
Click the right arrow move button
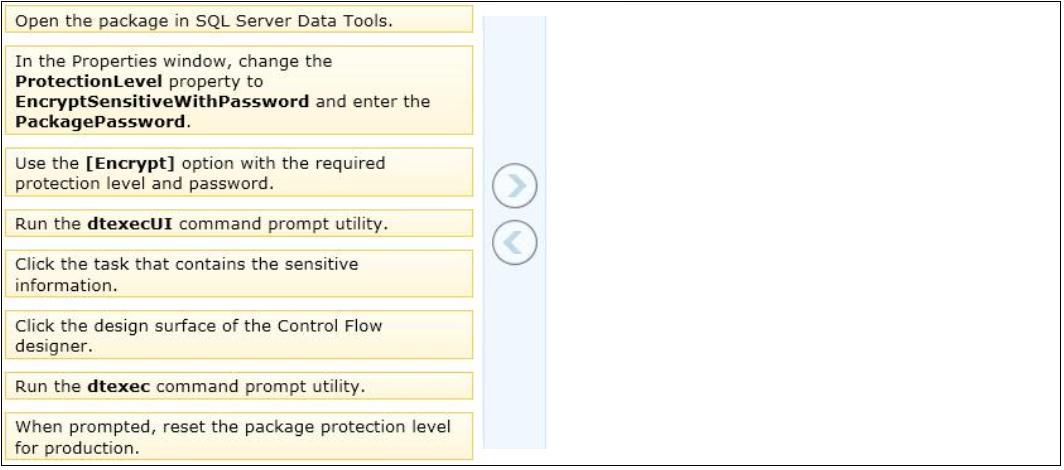click(x=514, y=186)
